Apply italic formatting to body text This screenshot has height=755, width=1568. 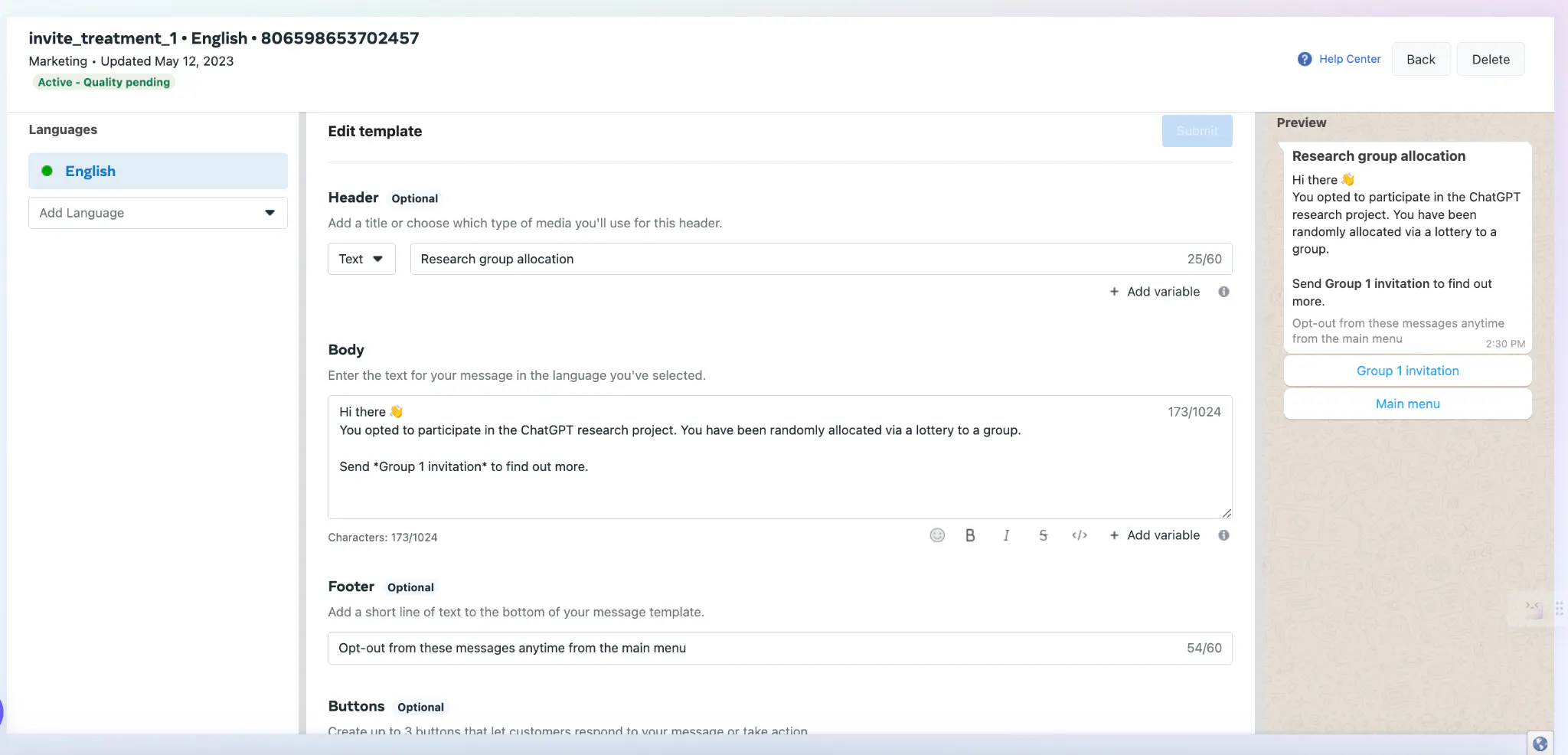(1006, 535)
